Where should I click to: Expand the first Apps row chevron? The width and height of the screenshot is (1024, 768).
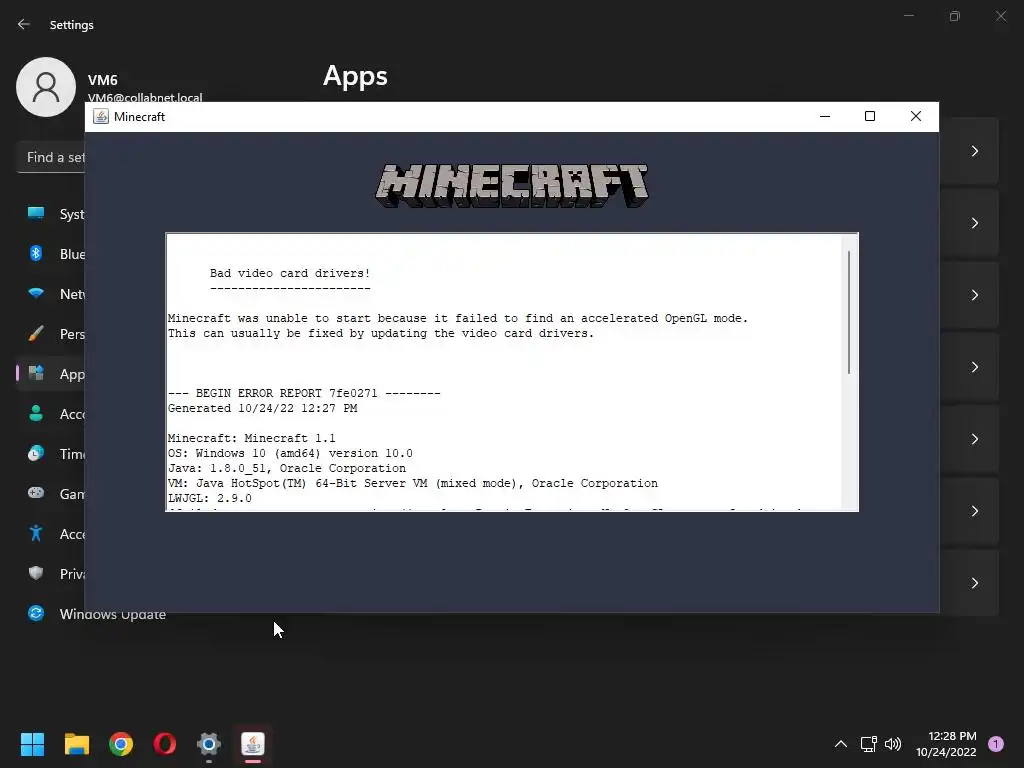(x=974, y=151)
